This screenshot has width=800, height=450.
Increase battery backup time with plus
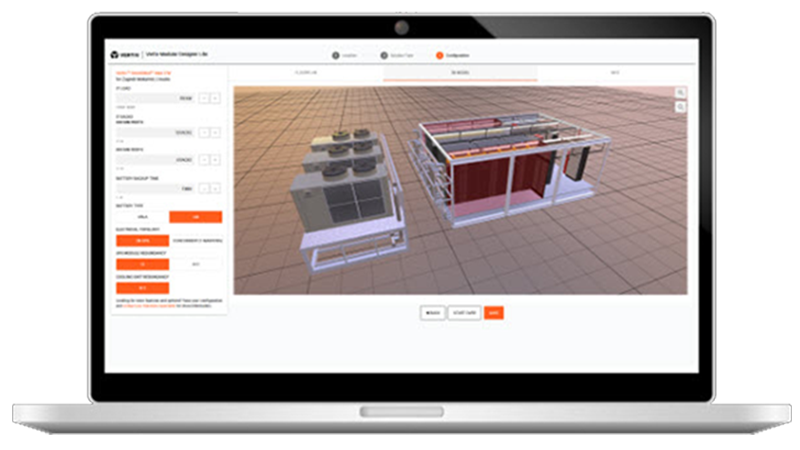tap(216, 187)
